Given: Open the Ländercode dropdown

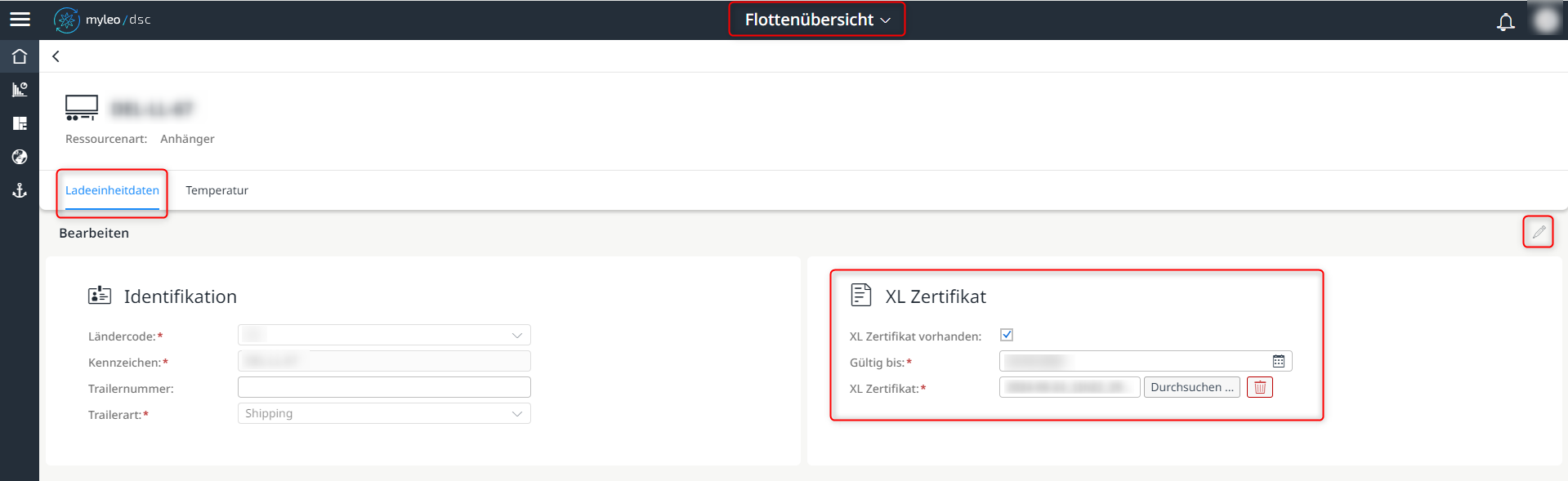Looking at the screenshot, I should pyautogui.click(x=384, y=335).
